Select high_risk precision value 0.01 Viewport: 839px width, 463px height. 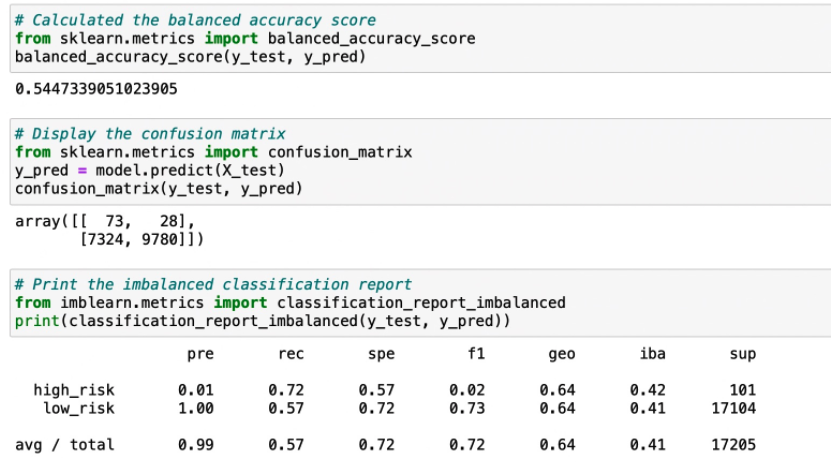pos(196,390)
